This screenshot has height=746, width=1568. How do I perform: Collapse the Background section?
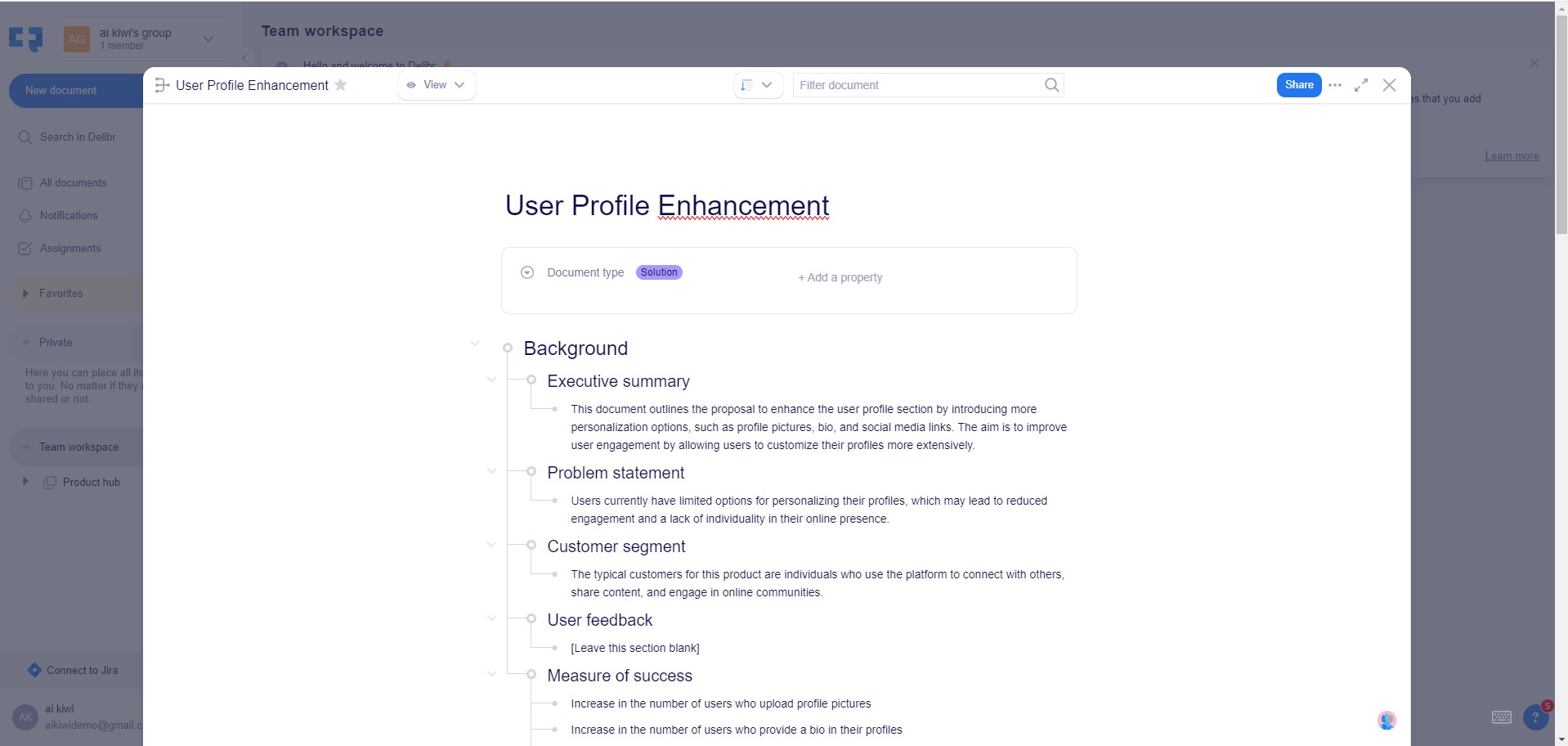click(x=475, y=344)
